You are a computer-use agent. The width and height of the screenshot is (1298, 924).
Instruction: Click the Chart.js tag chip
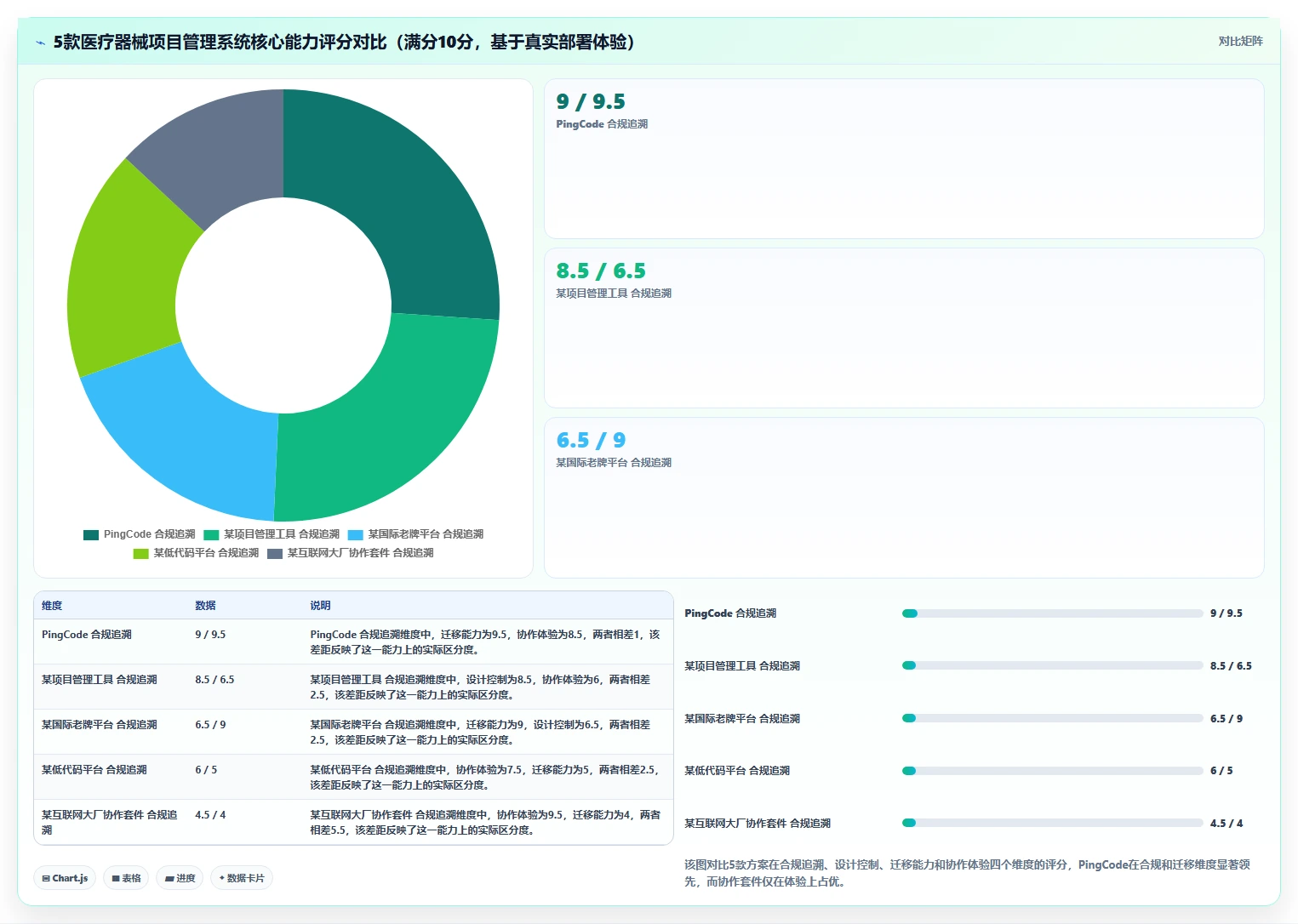tap(65, 878)
